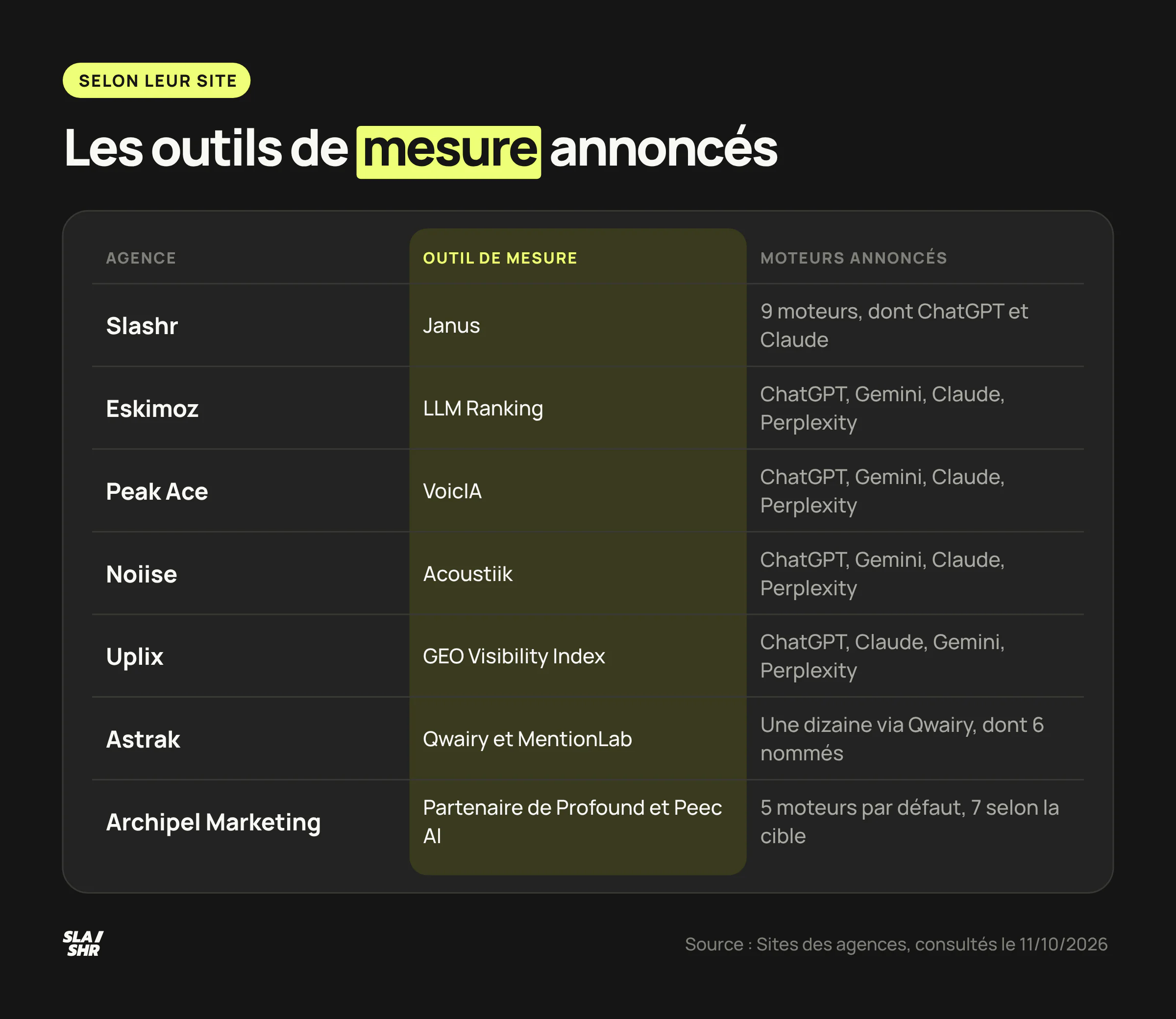This screenshot has height=1019, width=1176.
Task: Click the 'Qwairy et MentionLab' tool cell
Action: [527, 739]
